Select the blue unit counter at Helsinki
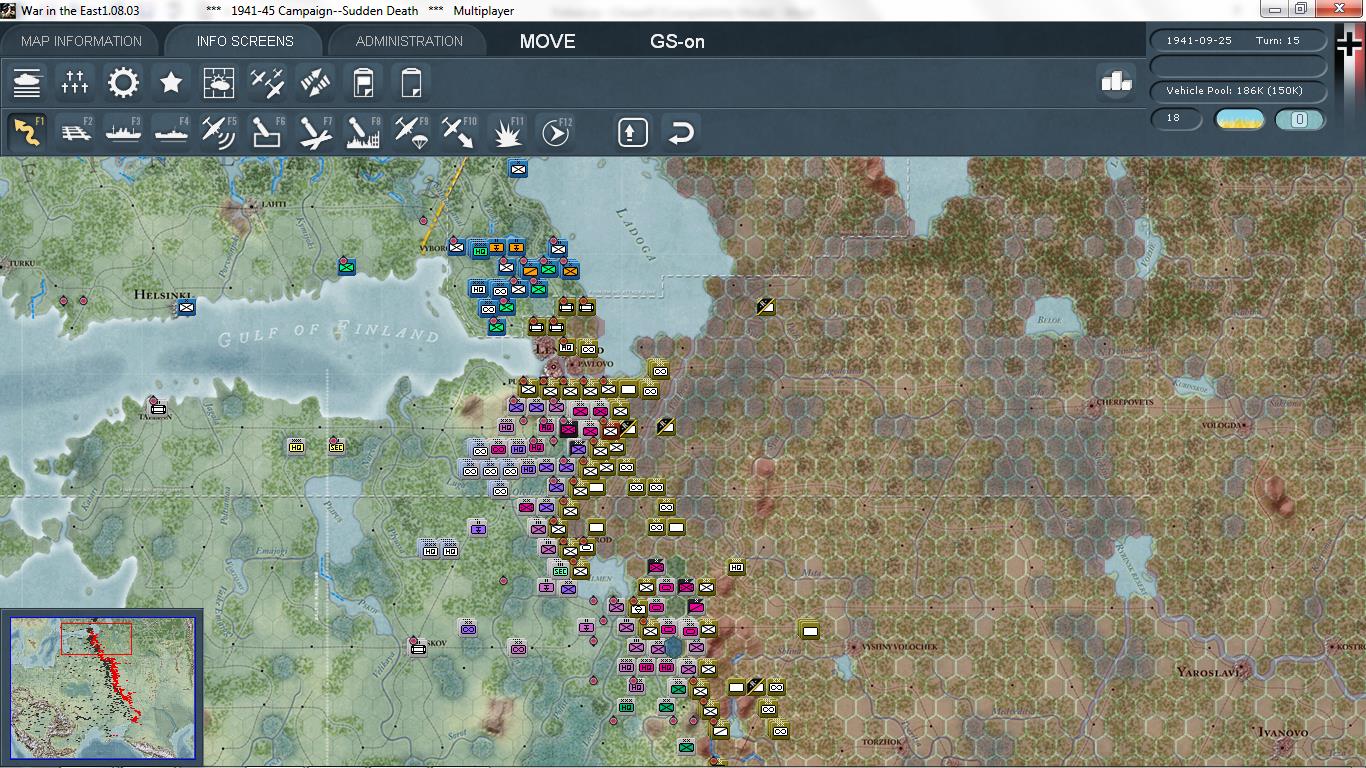This screenshot has height=768, width=1366. pos(186,307)
